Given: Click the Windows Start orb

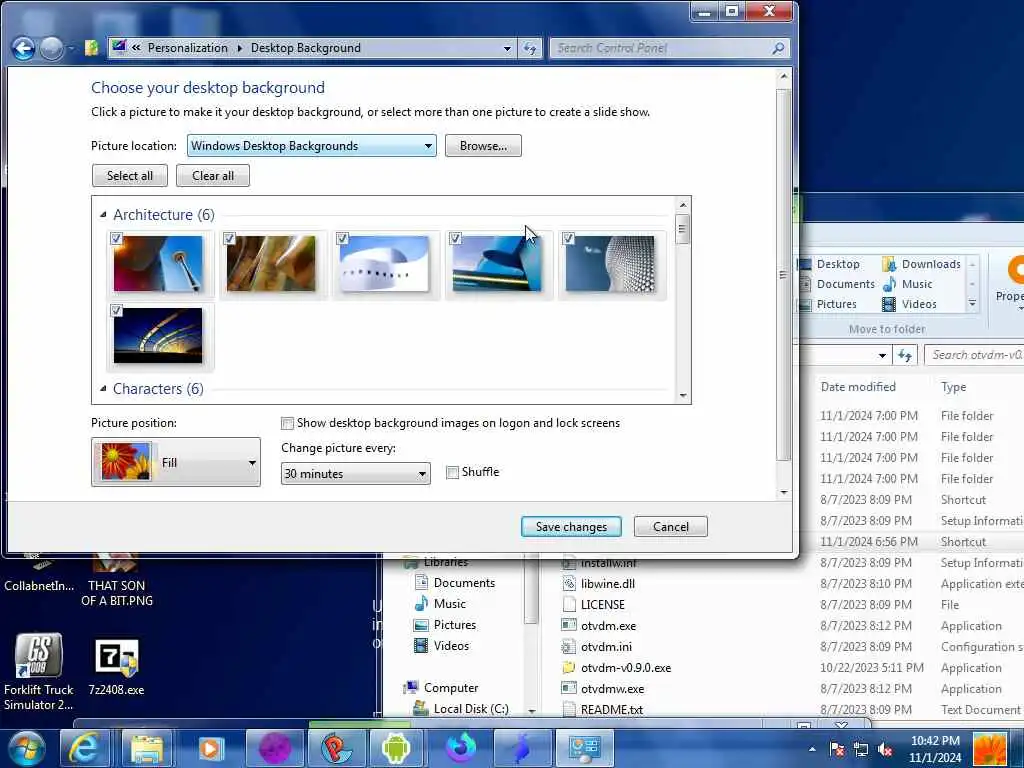Looking at the screenshot, I should click(x=26, y=748).
